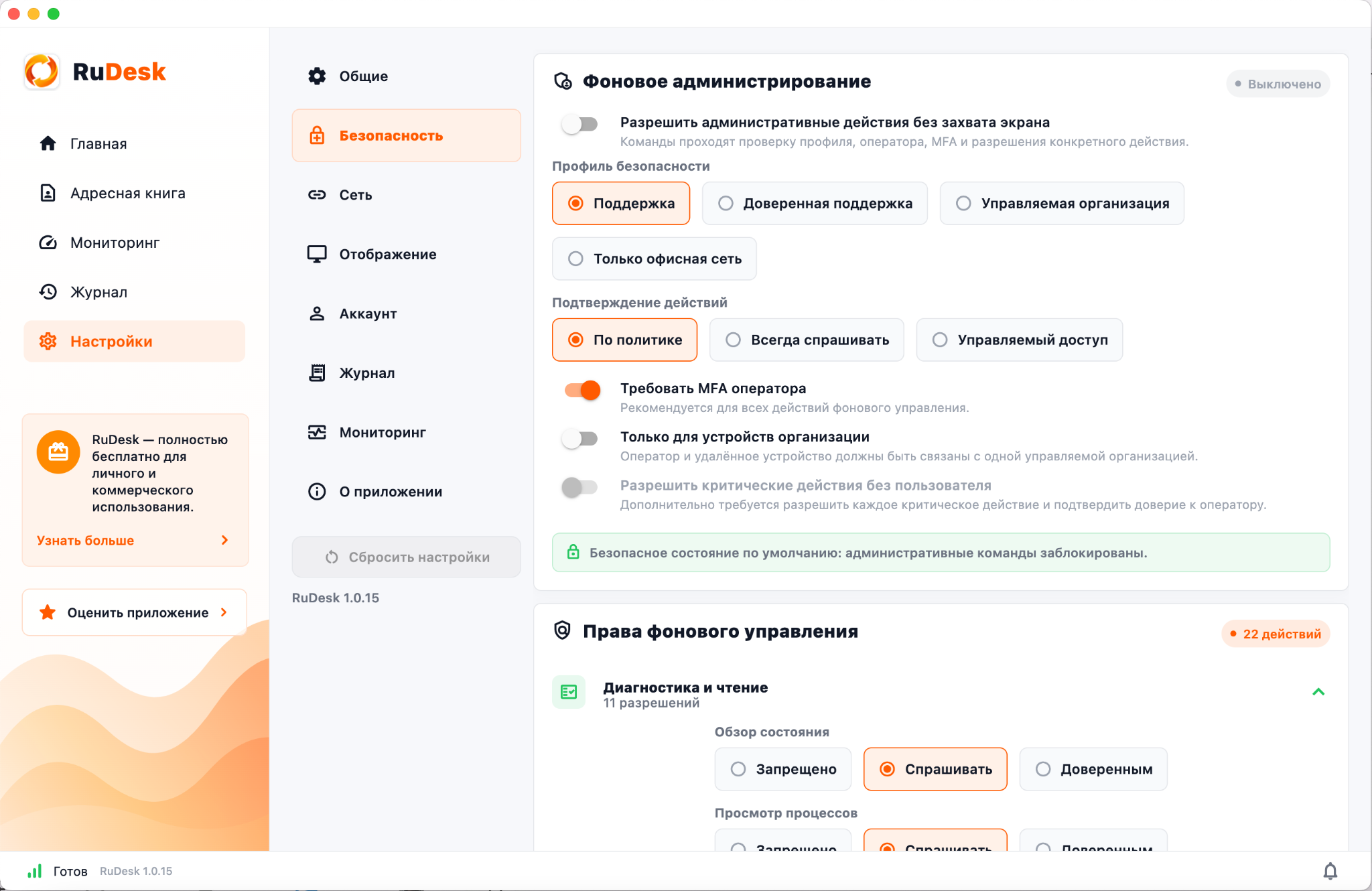Click the receipt icon beside settings Журнал
Screen dimensions: 1372x891
pos(317,373)
